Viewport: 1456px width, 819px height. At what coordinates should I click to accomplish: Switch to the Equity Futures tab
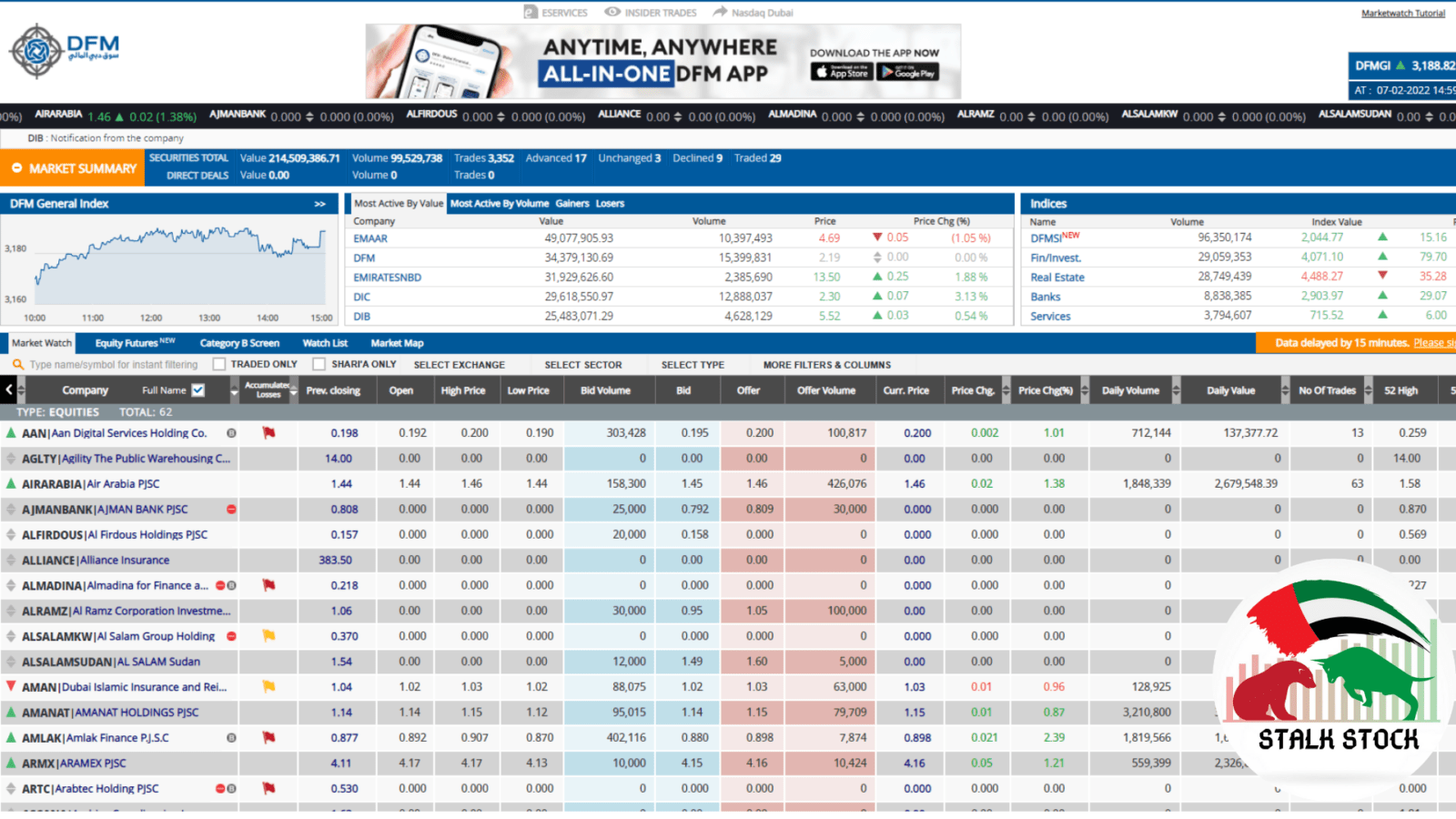click(134, 343)
